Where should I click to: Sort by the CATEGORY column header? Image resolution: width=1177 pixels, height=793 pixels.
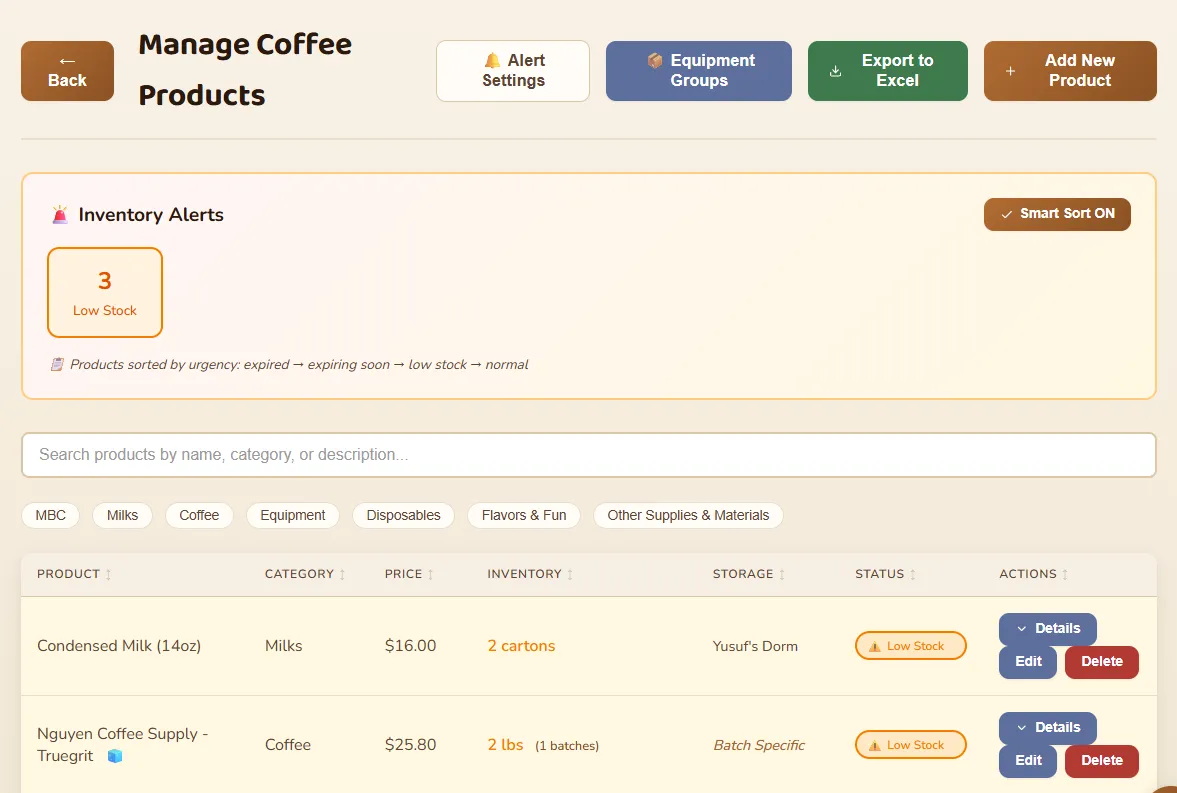[305, 574]
